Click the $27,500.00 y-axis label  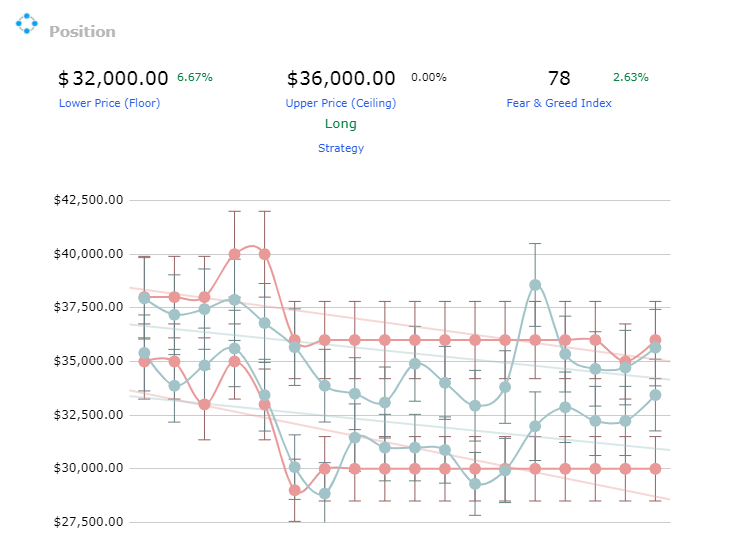pyautogui.click(x=88, y=522)
